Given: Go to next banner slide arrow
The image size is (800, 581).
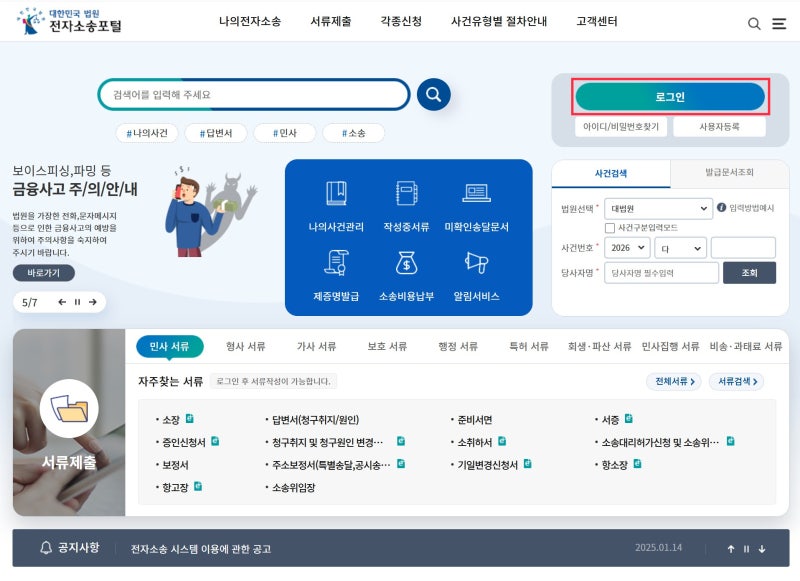Looking at the screenshot, I should point(92,302).
